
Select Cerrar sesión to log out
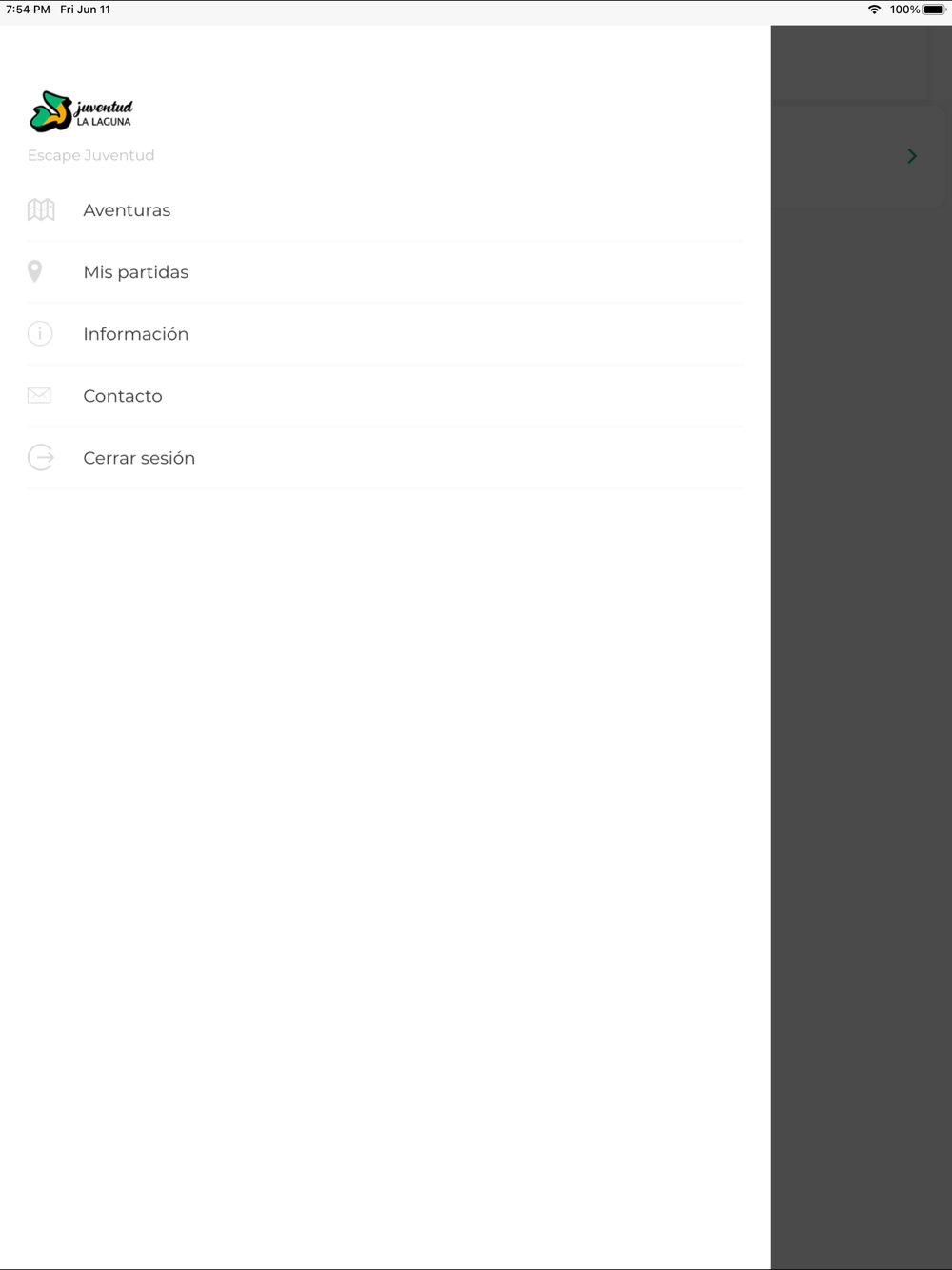385,458
